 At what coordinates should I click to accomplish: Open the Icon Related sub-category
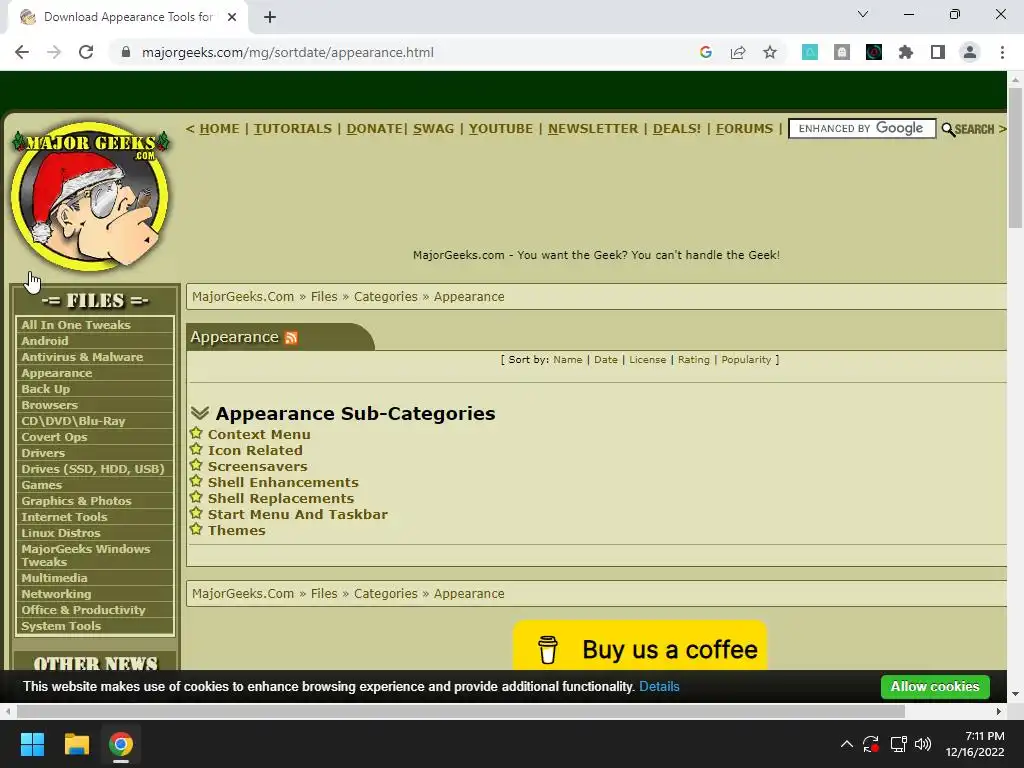[x=255, y=451]
